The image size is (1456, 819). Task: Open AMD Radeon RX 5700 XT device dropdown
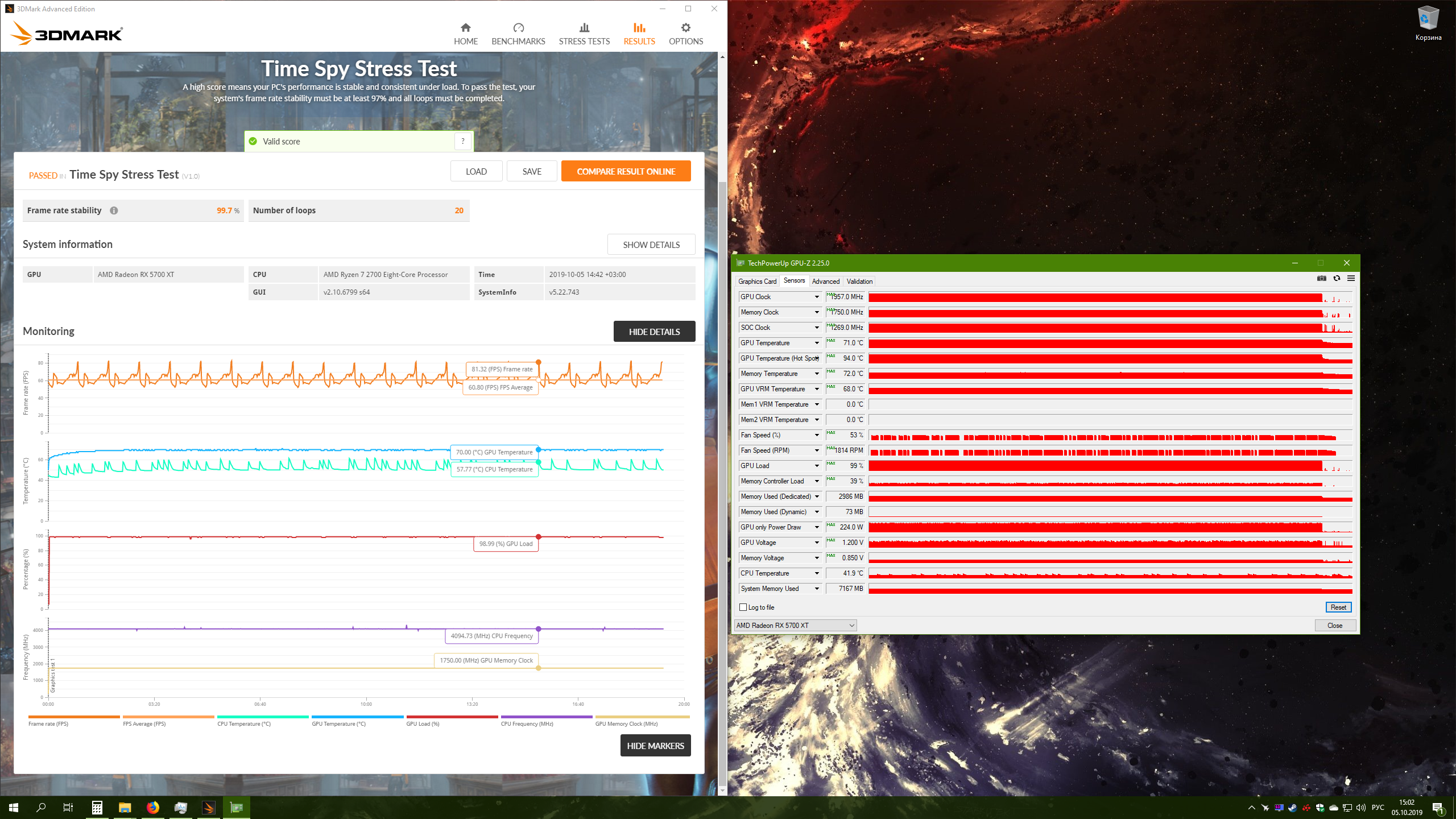click(795, 625)
